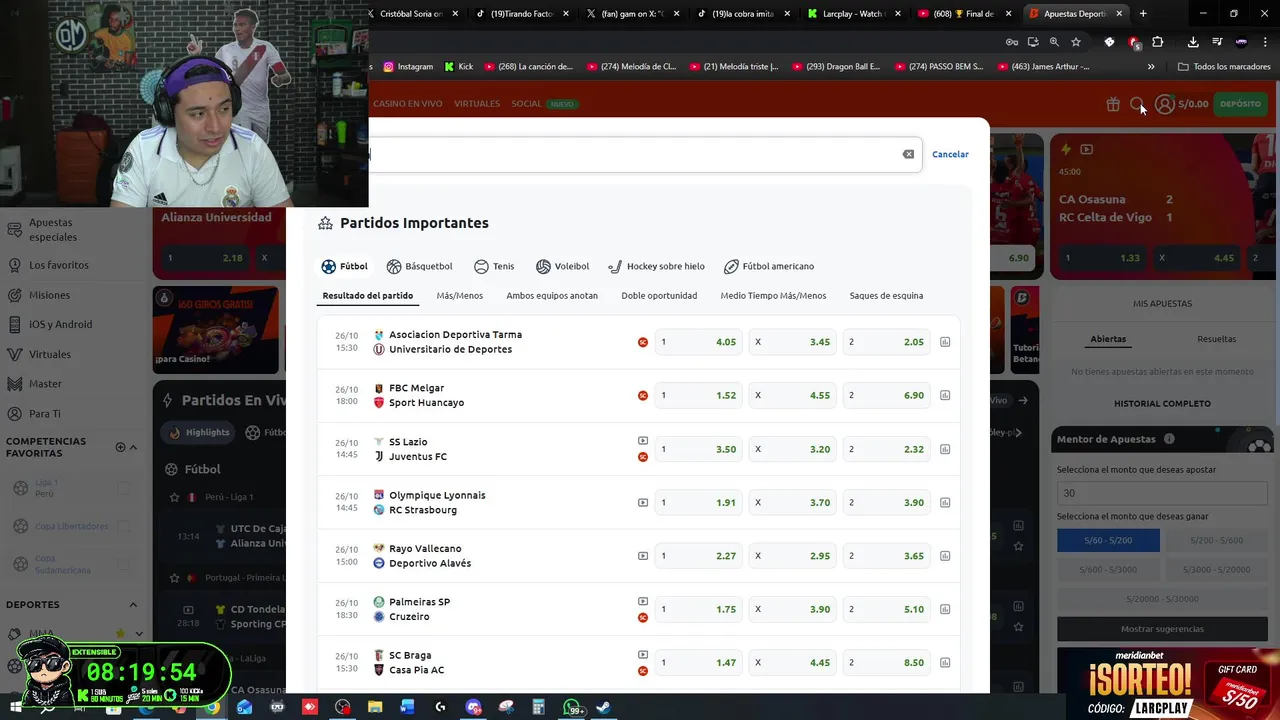1280x720 pixels.
Task: Open the gift promotions icon in header
Action: [x=1113, y=104]
